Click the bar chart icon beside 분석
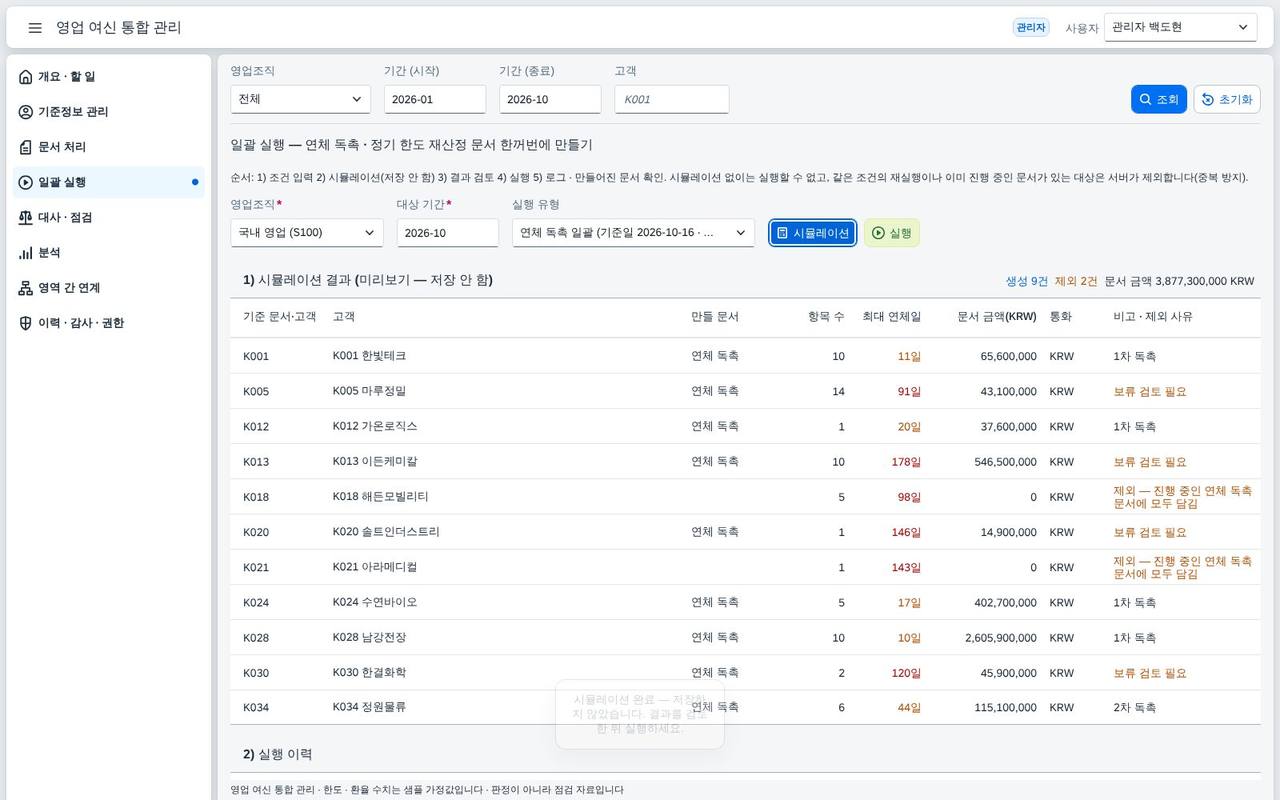 coord(26,253)
